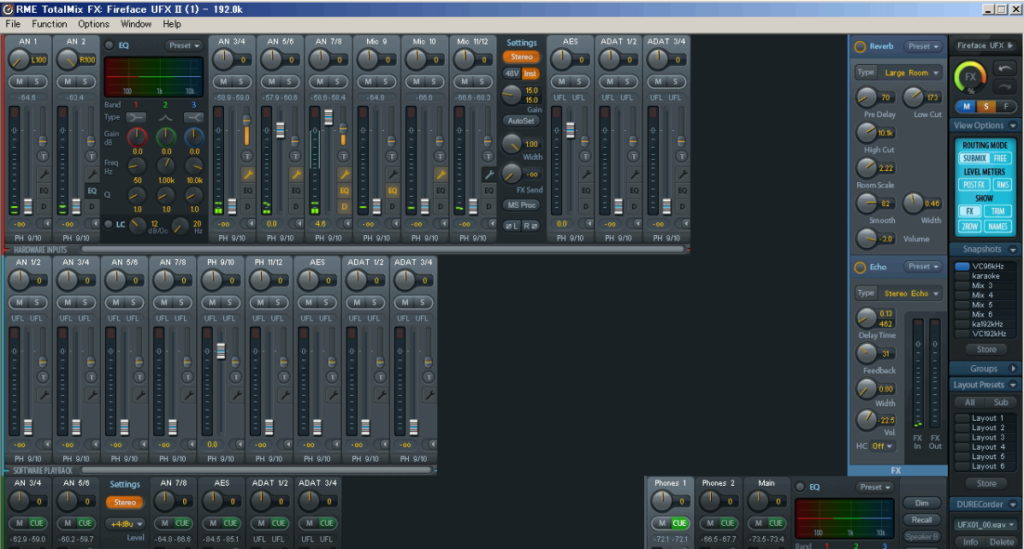Open EQ panel on AN 7/8 input channel
This screenshot has height=549, width=1024.
pyautogui.click(x=344, y=191)
